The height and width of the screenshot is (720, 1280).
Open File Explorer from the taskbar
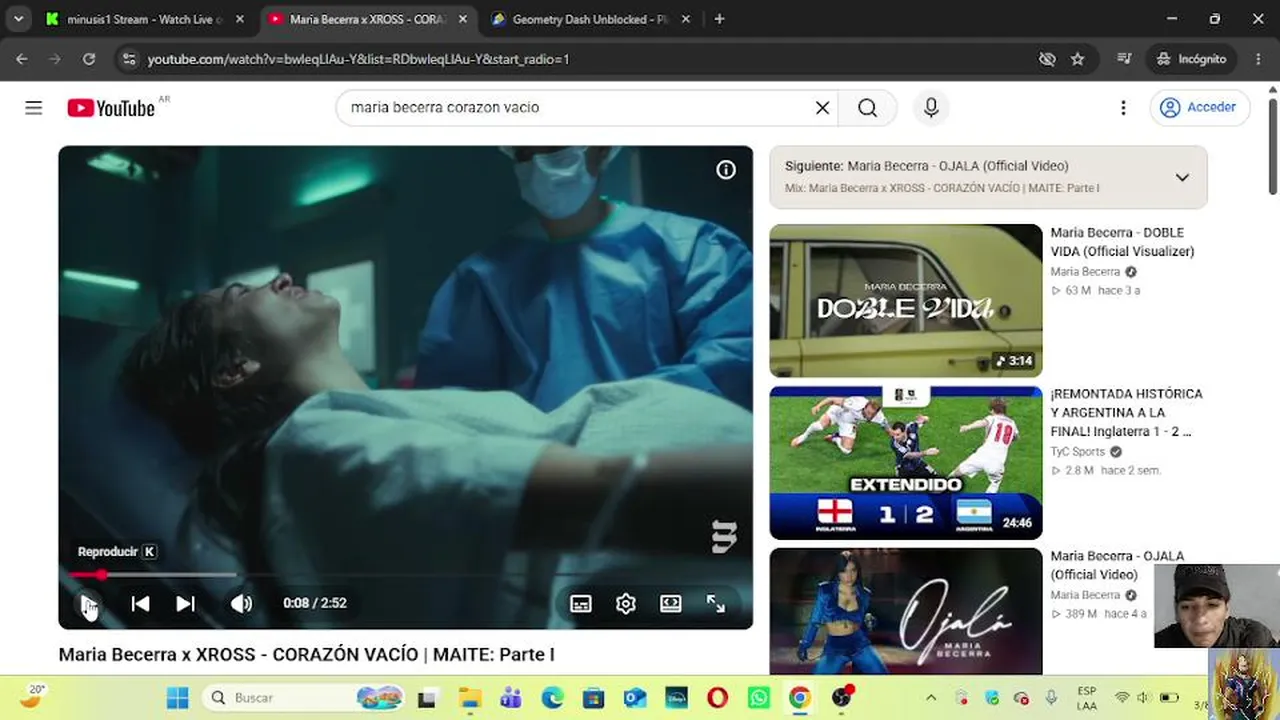point(468,698)
